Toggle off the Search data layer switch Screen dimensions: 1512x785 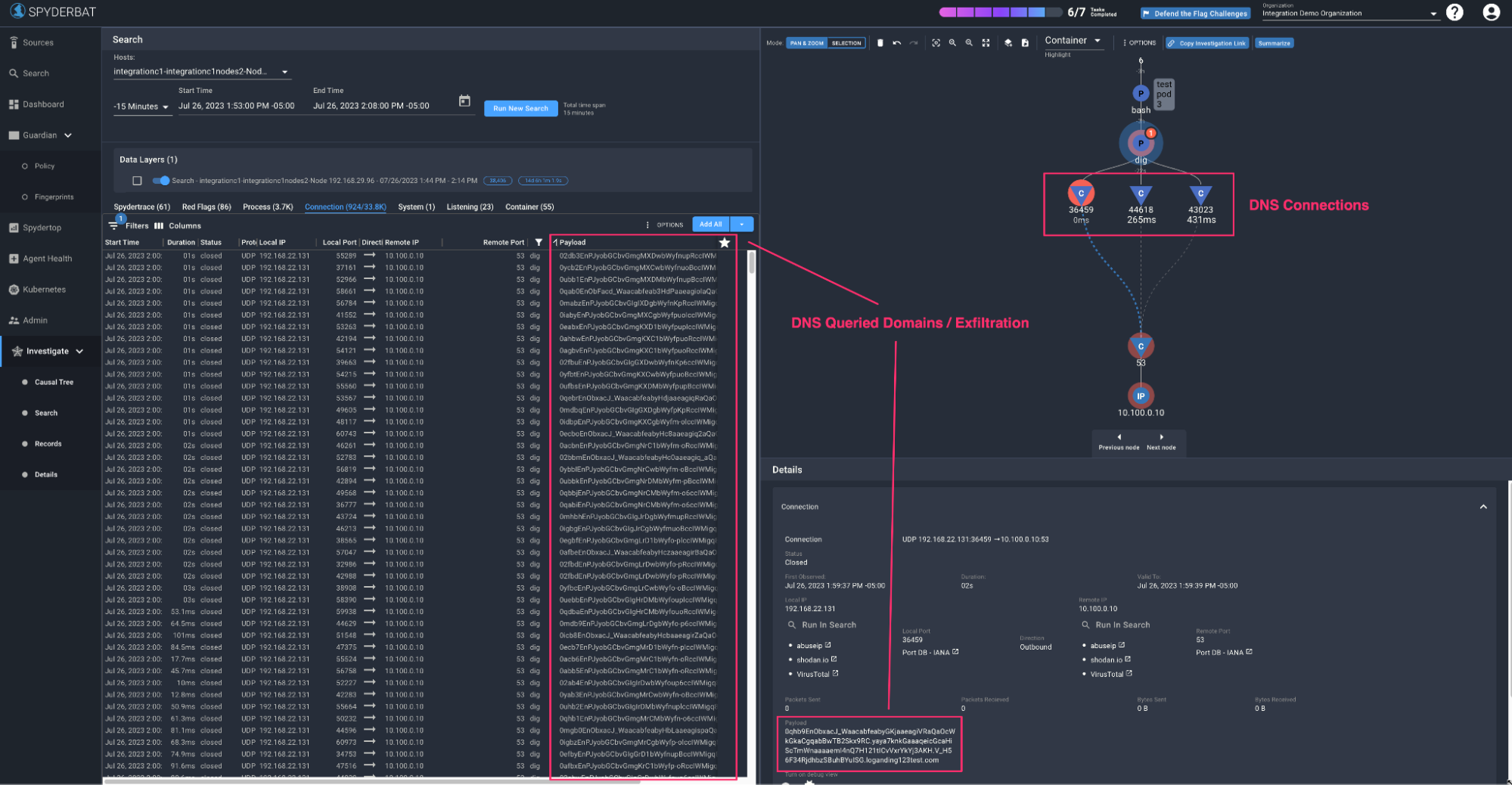161,181
